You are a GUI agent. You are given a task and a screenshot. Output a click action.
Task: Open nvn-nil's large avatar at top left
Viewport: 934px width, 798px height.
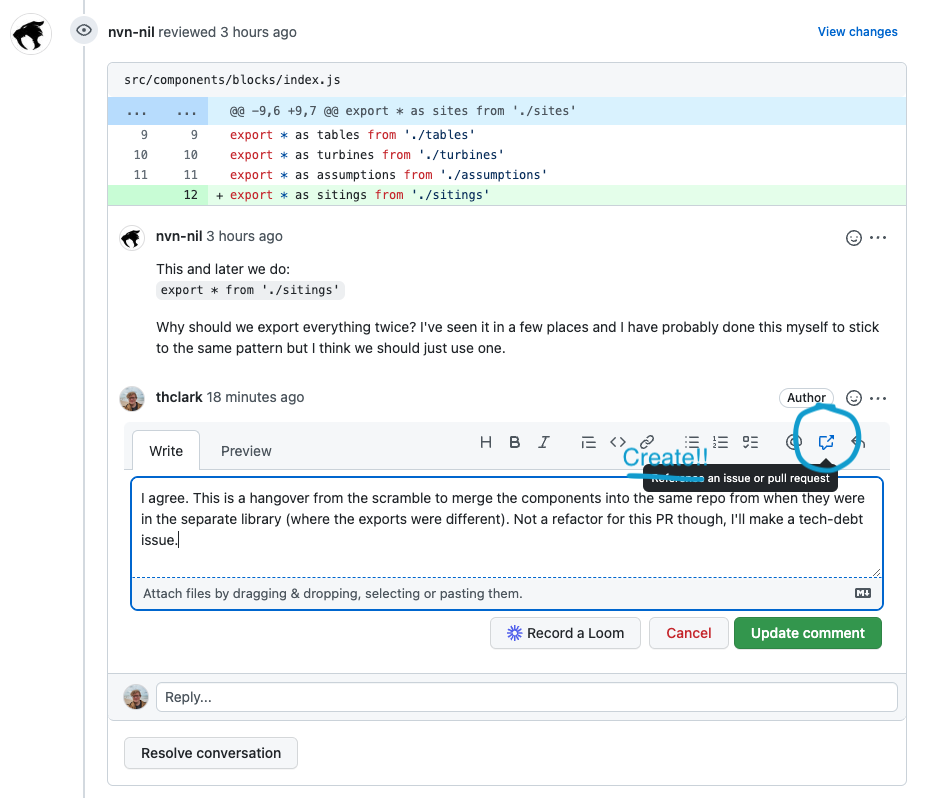tap(31, 34)
